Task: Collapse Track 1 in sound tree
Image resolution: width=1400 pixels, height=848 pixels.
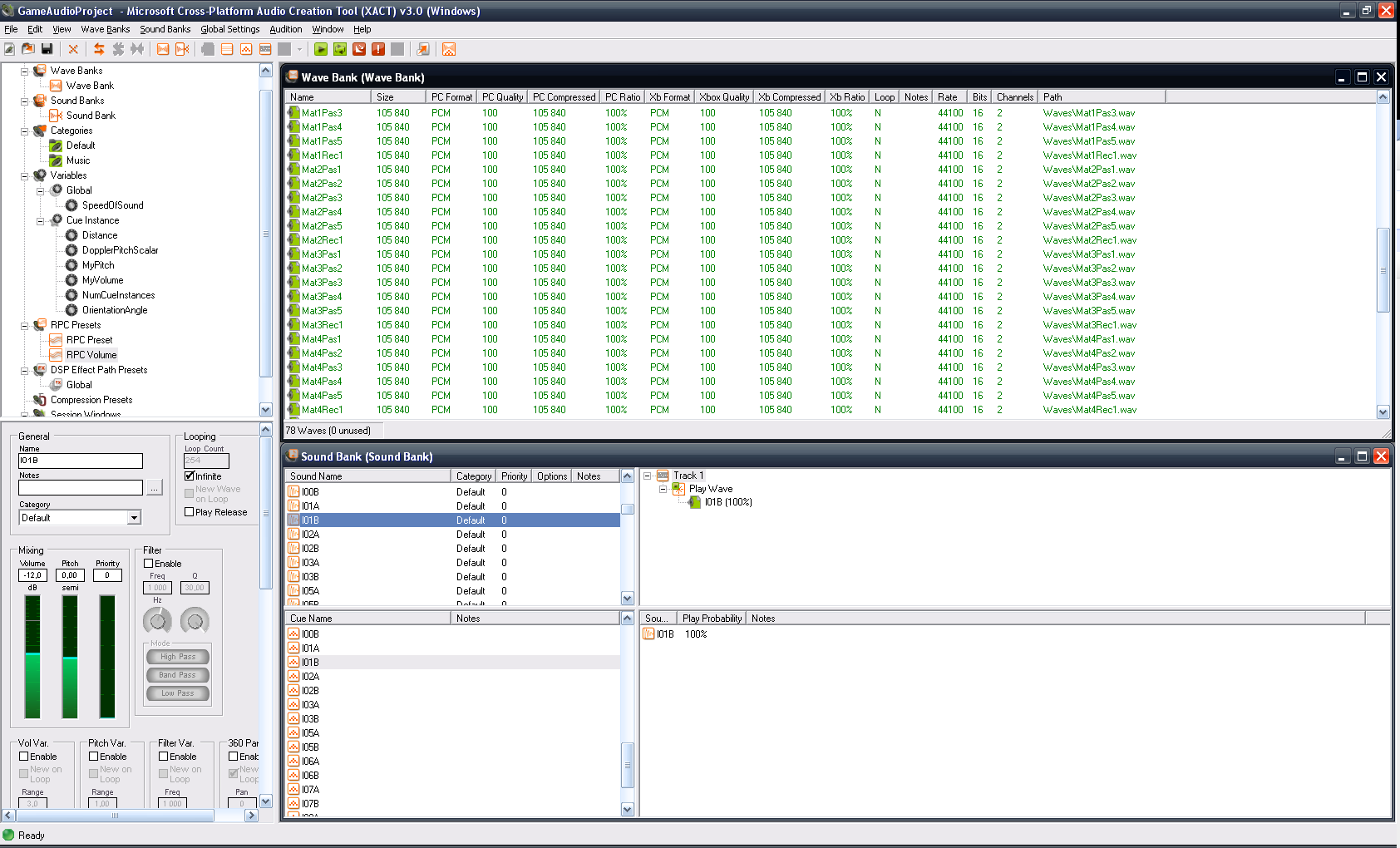Action: (647, 476)
